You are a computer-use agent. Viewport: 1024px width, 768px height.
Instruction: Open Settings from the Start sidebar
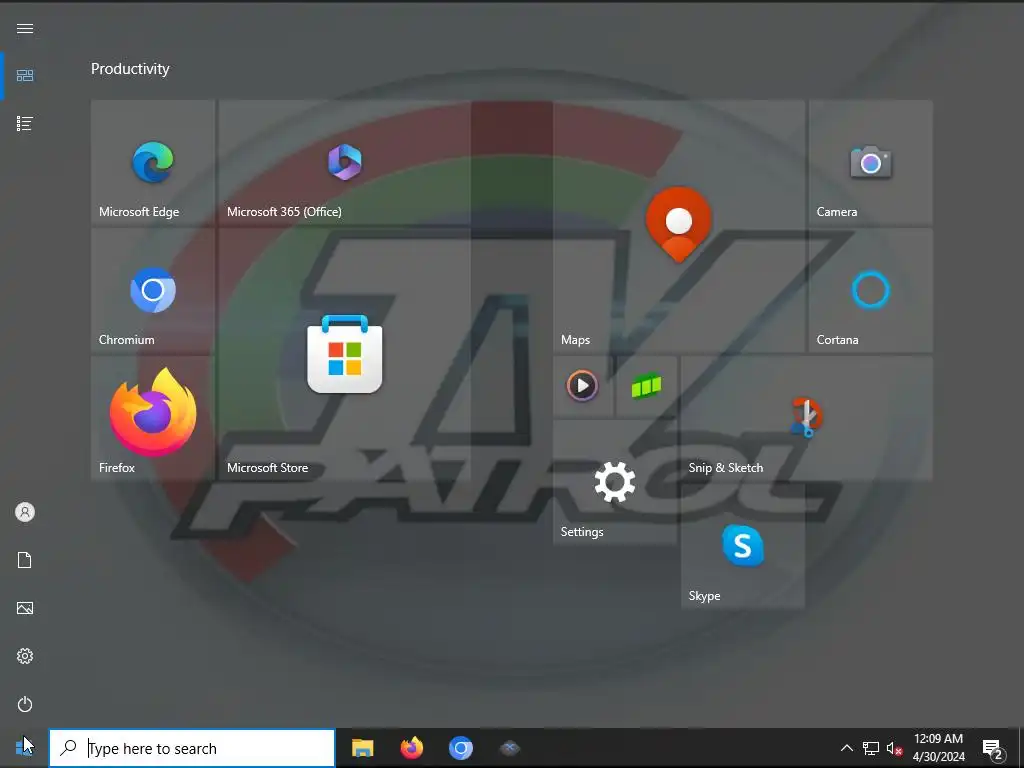pyautogui.click(x=25, y=656)
